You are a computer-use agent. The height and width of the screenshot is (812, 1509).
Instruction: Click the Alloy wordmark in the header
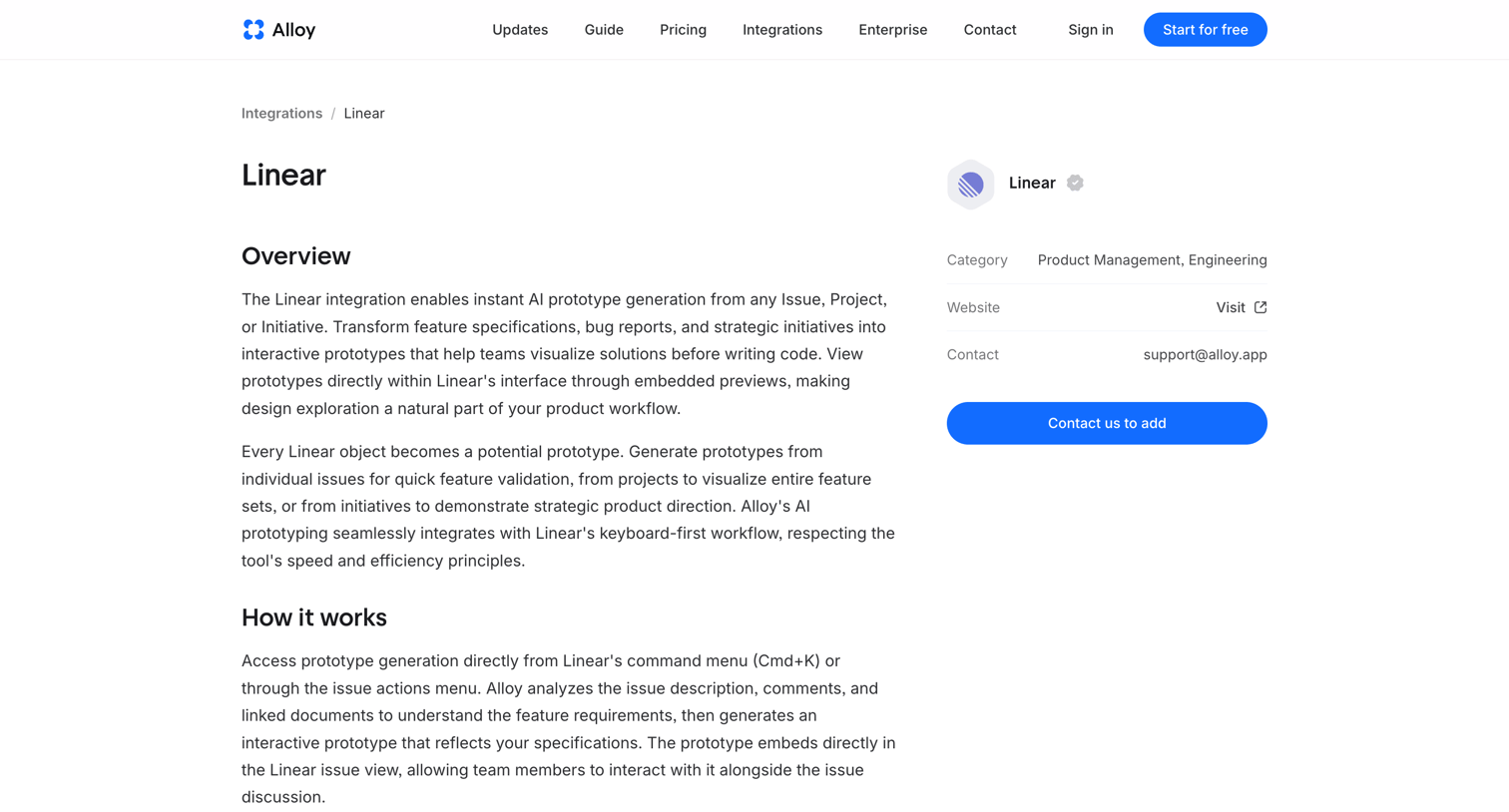[x=293, y=30]
